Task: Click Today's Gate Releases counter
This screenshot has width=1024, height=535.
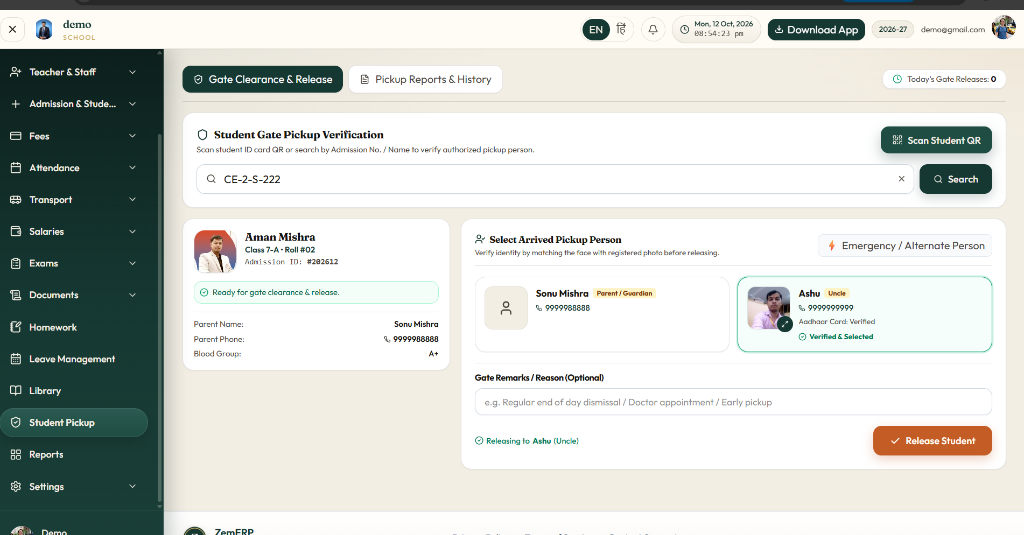Action: [x=944, y=79]
